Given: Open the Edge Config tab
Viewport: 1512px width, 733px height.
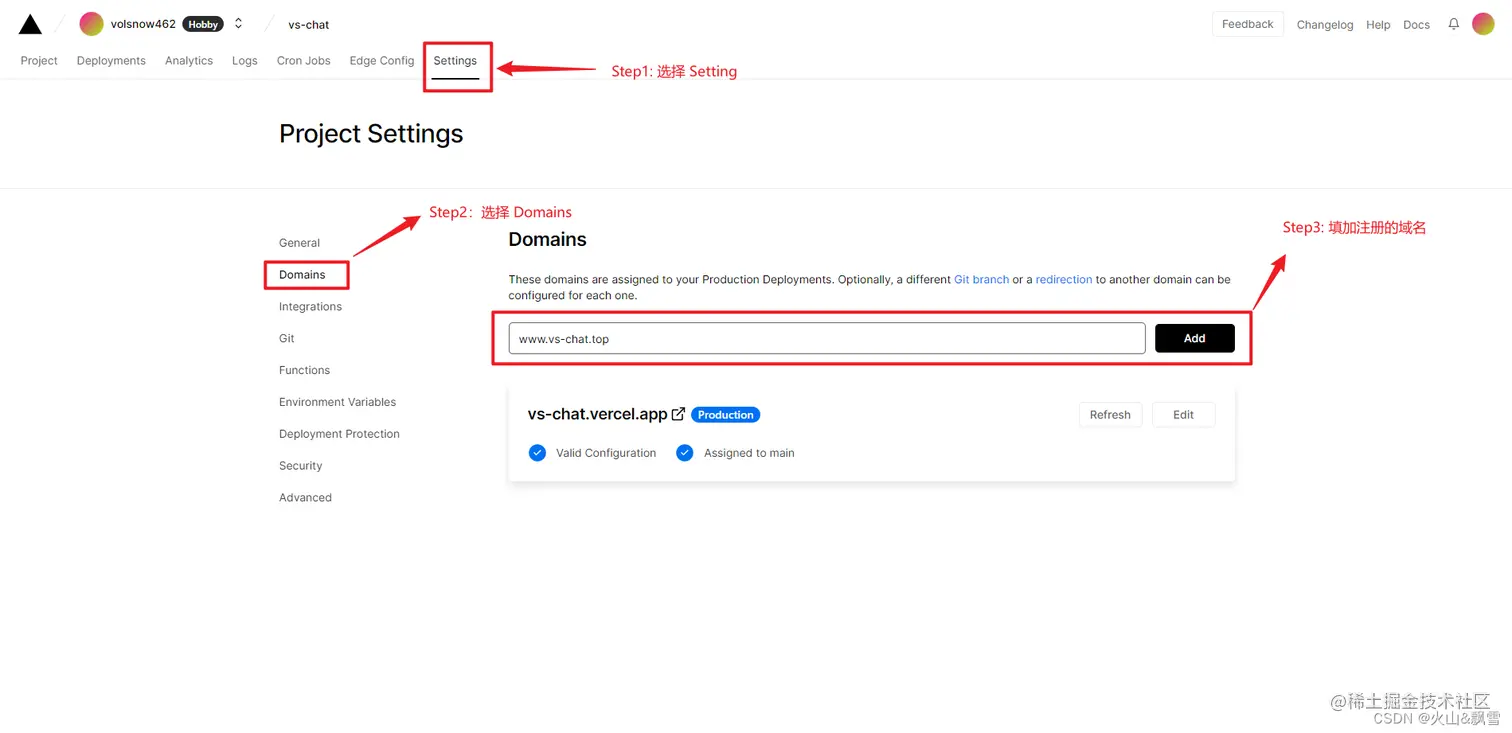Looking at the screenshot, I should coord(382,61).
